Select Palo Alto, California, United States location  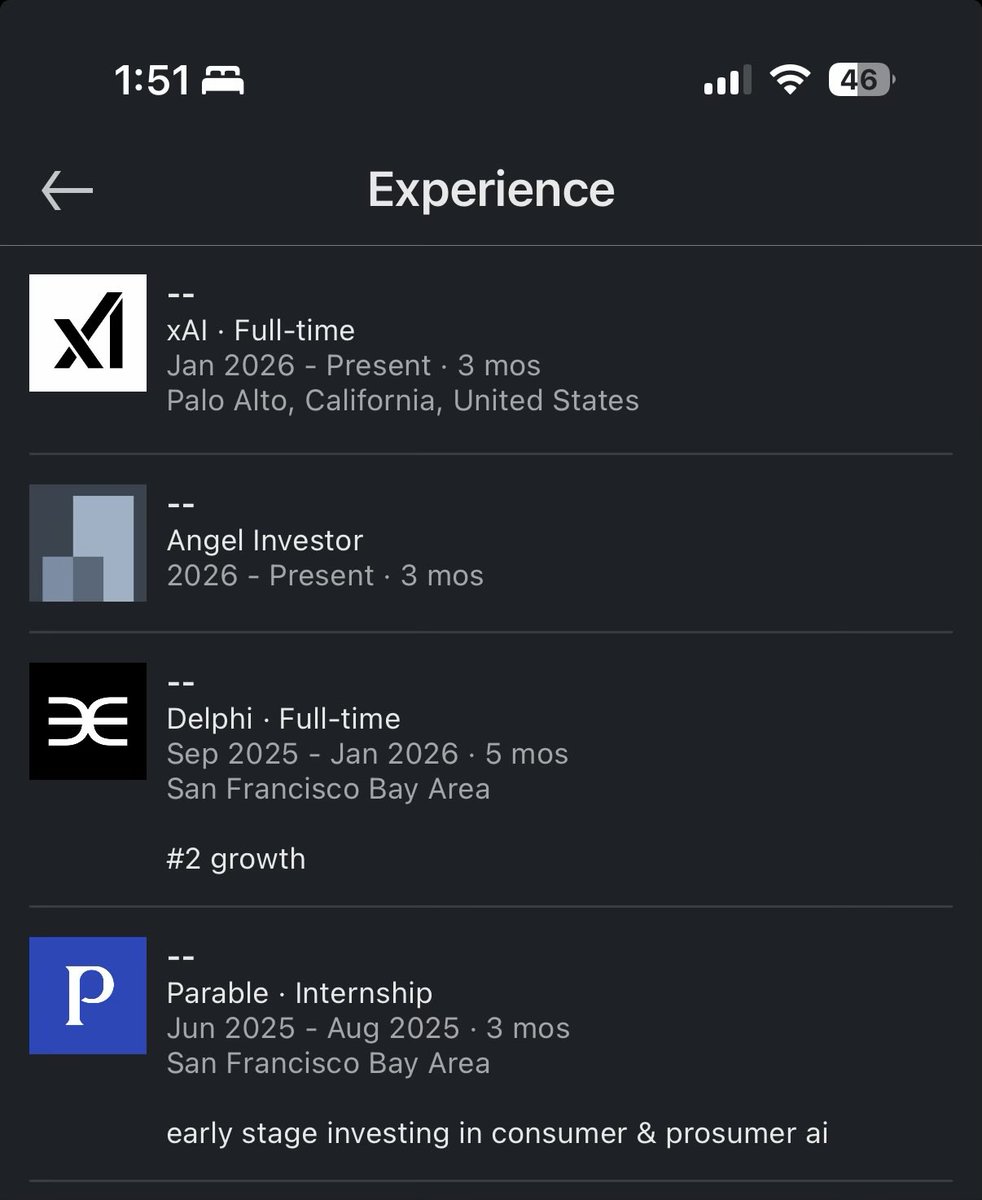pyautogui.click(x=403, y=400)
